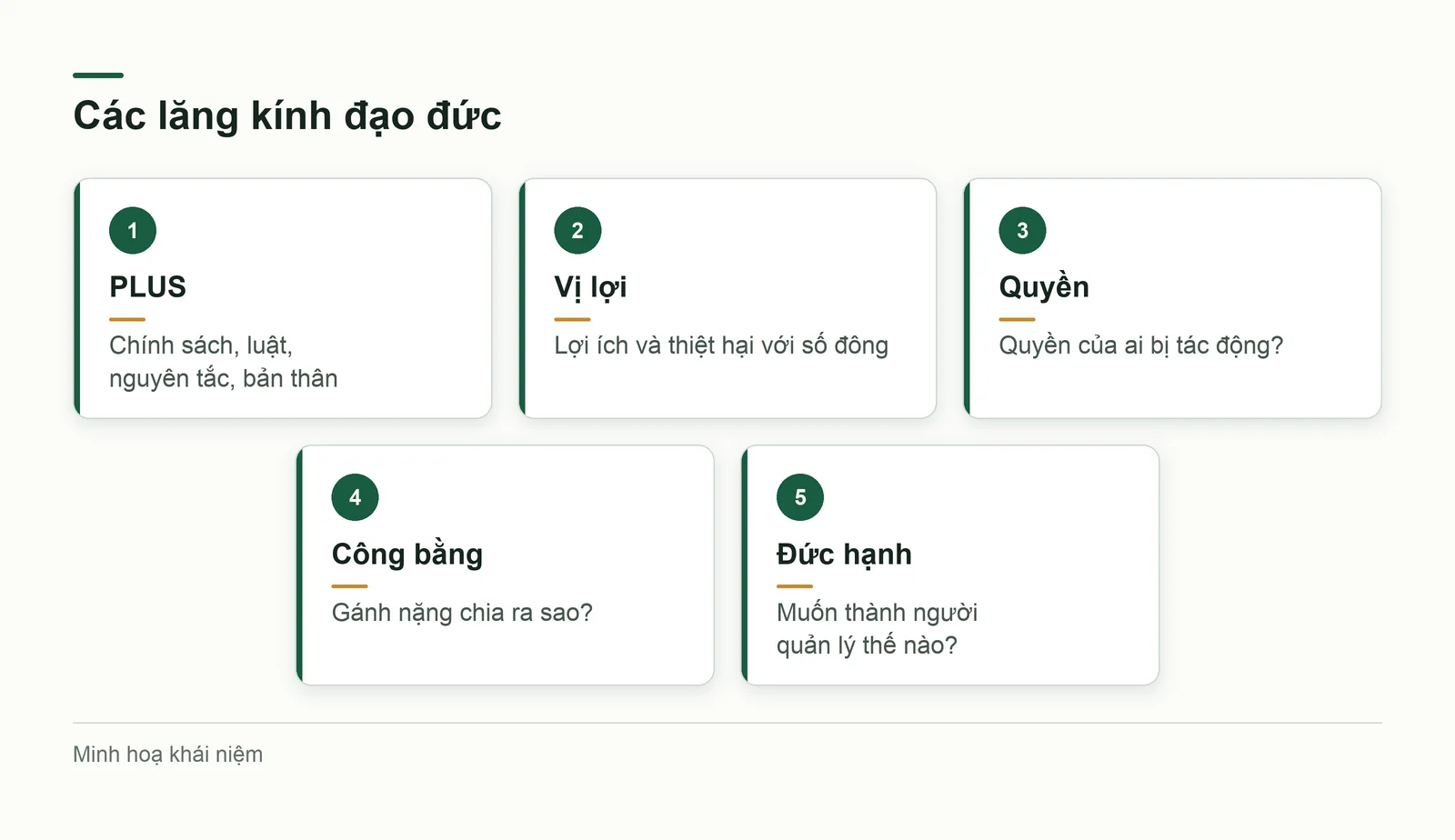Screen dimensions: 1455x840
Task: Click the number 5 badge on Đức hạnh card
Action: tap(800, 497)
